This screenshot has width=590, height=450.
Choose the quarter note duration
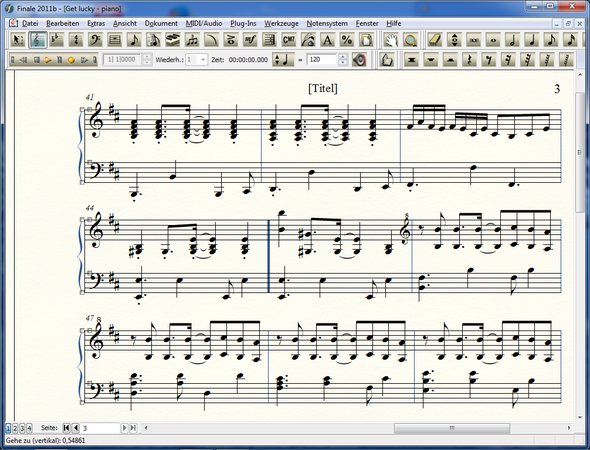[x=532, y=40]
